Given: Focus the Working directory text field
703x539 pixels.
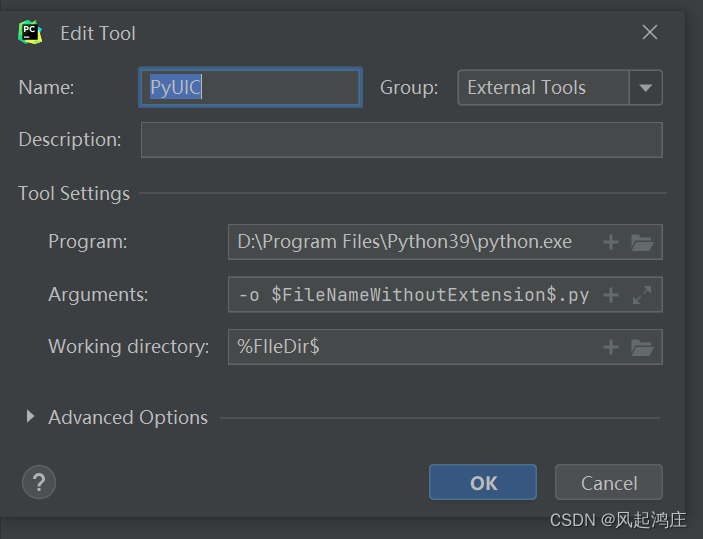Looking at the screenshot, I should [410, 347].
